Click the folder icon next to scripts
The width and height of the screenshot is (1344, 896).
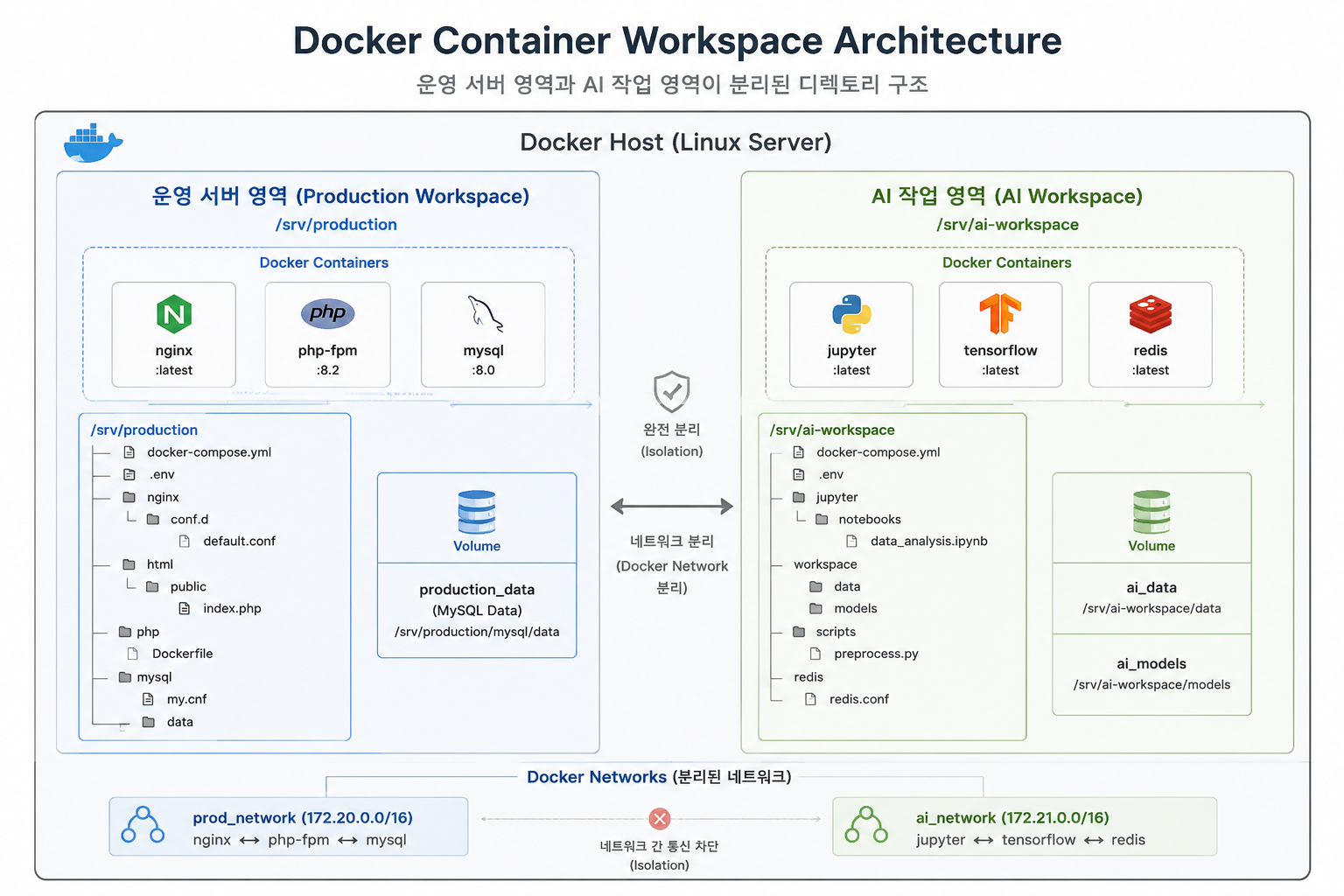tap(799, 632)
